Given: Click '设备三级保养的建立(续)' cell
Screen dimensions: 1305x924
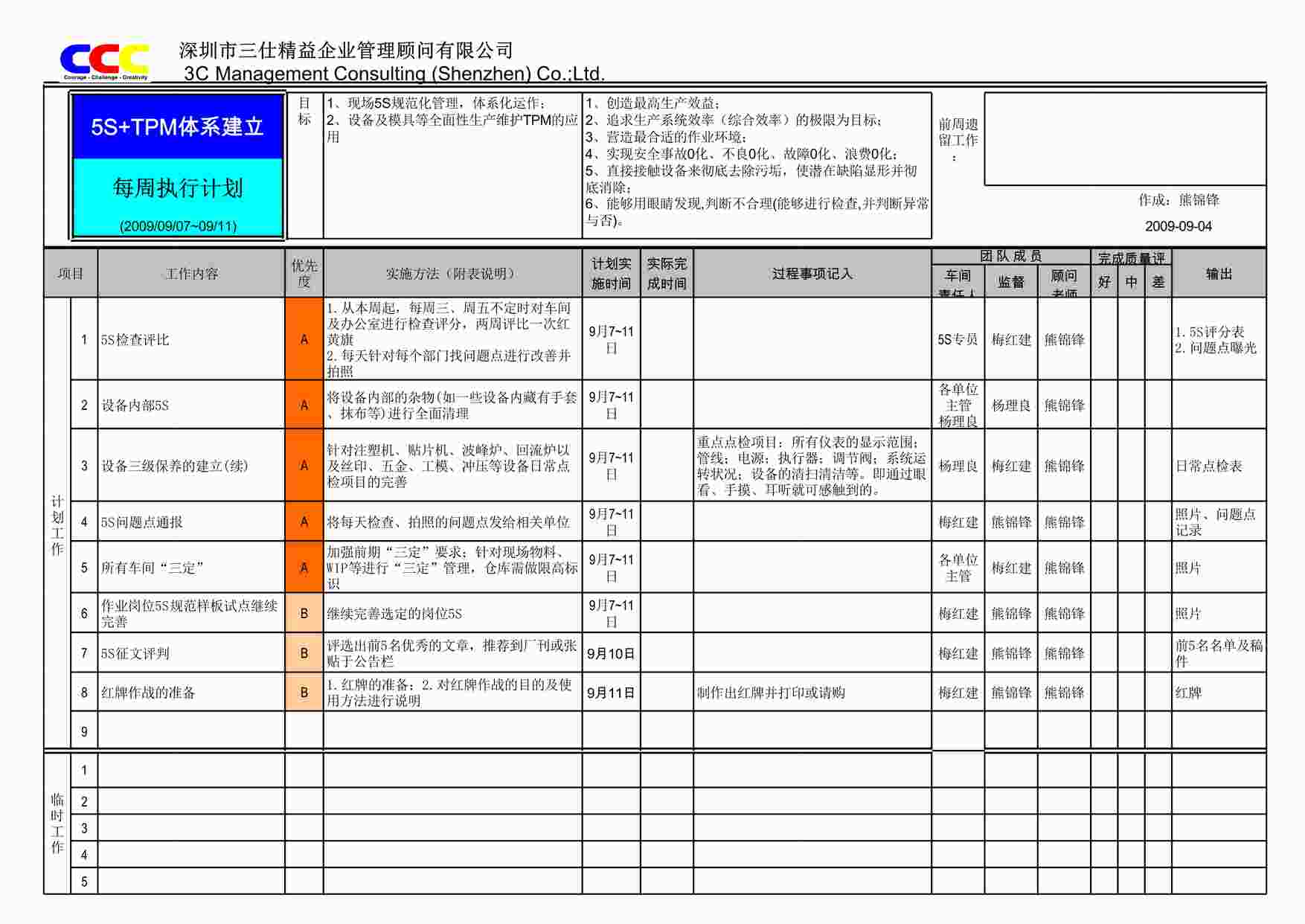Looking at the screenshot, I should [191, 466].
